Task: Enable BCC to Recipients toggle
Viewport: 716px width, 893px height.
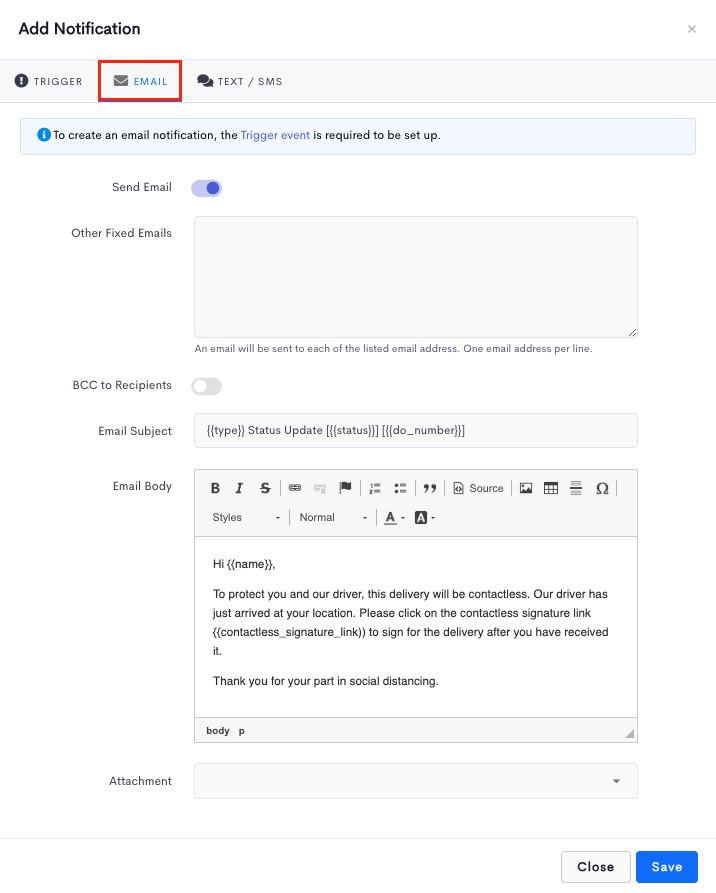Action: pyautogui.click(x=206, y=386)
